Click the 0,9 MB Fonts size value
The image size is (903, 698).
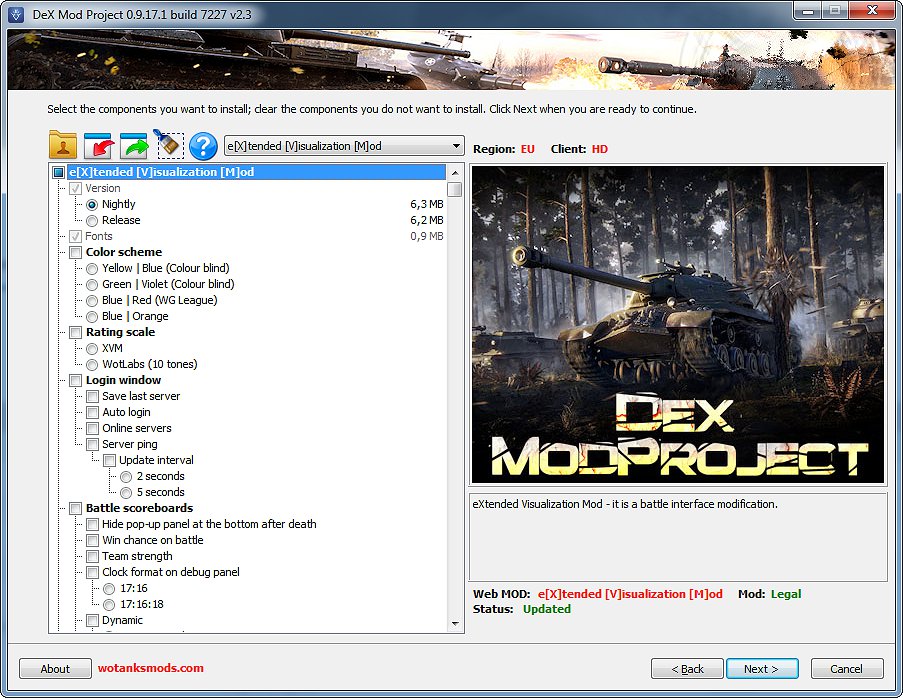pyautogui.click(x=427, y=236)
